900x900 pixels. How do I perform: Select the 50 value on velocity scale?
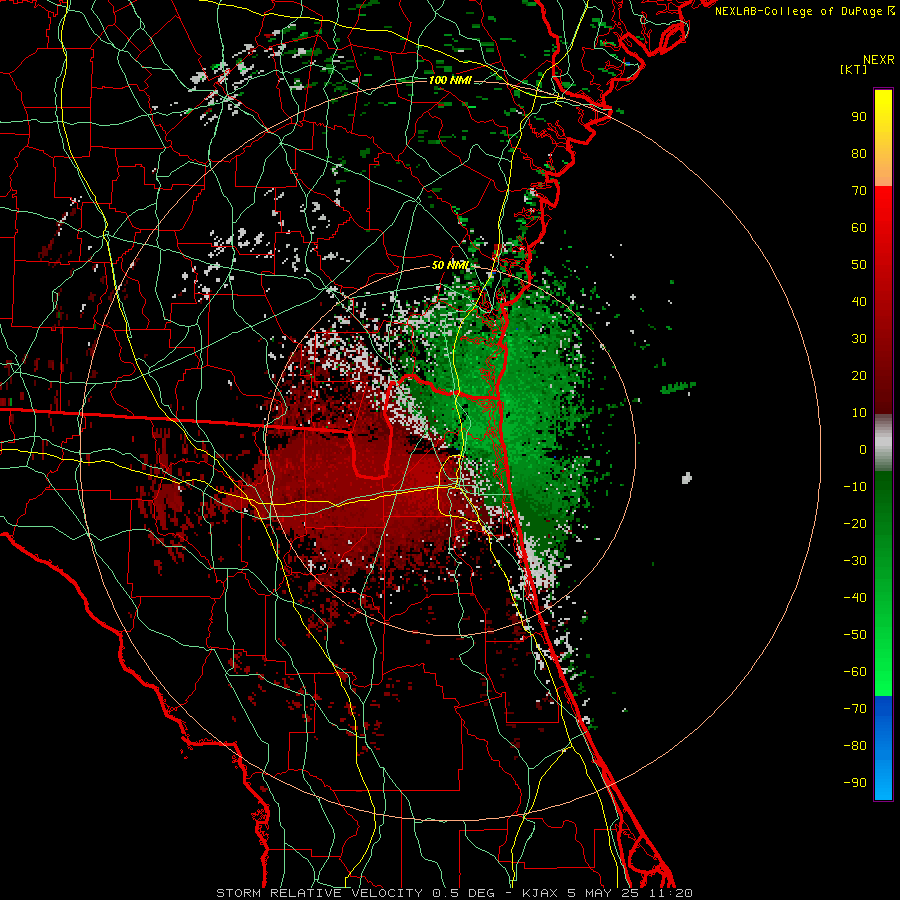(859, 265)
